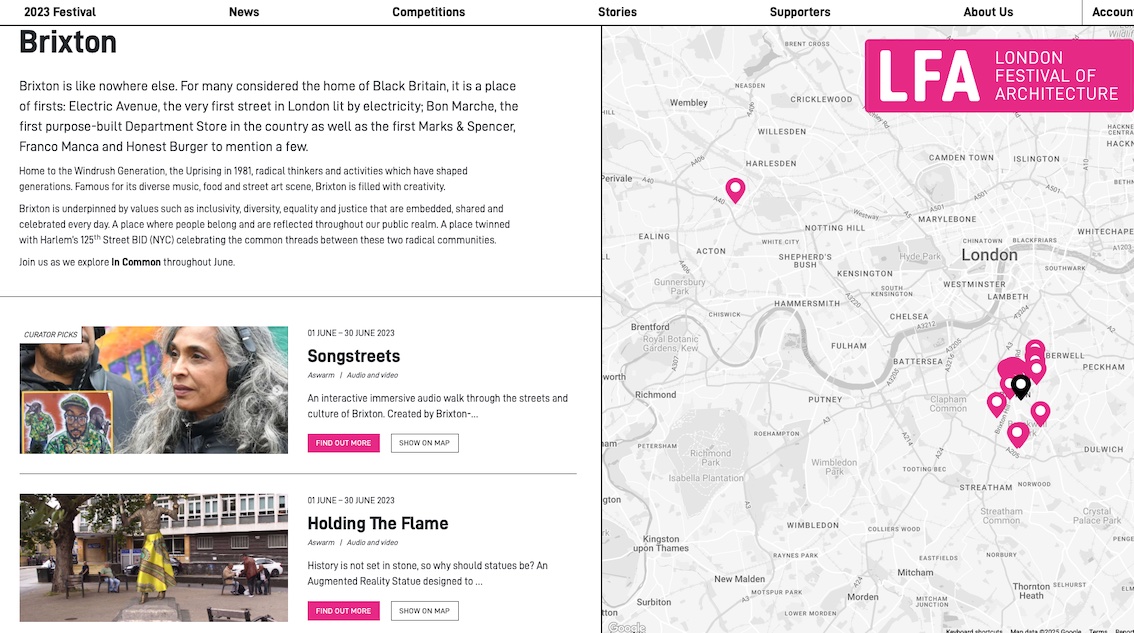Open the News menu item
The height and width of the screenshot is (633, 1134).
tap(244, 12)
